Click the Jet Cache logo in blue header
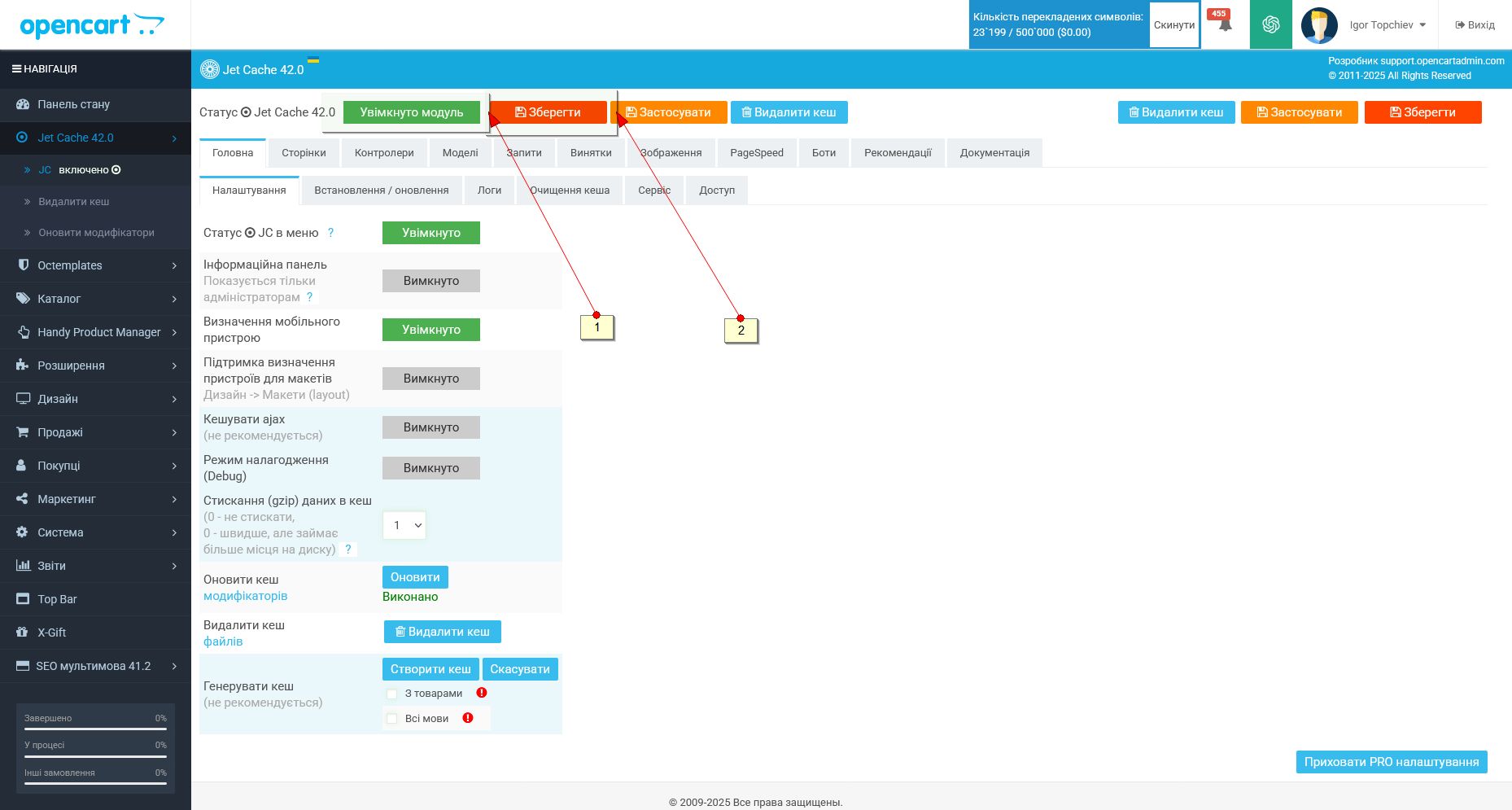 point(210,70)
